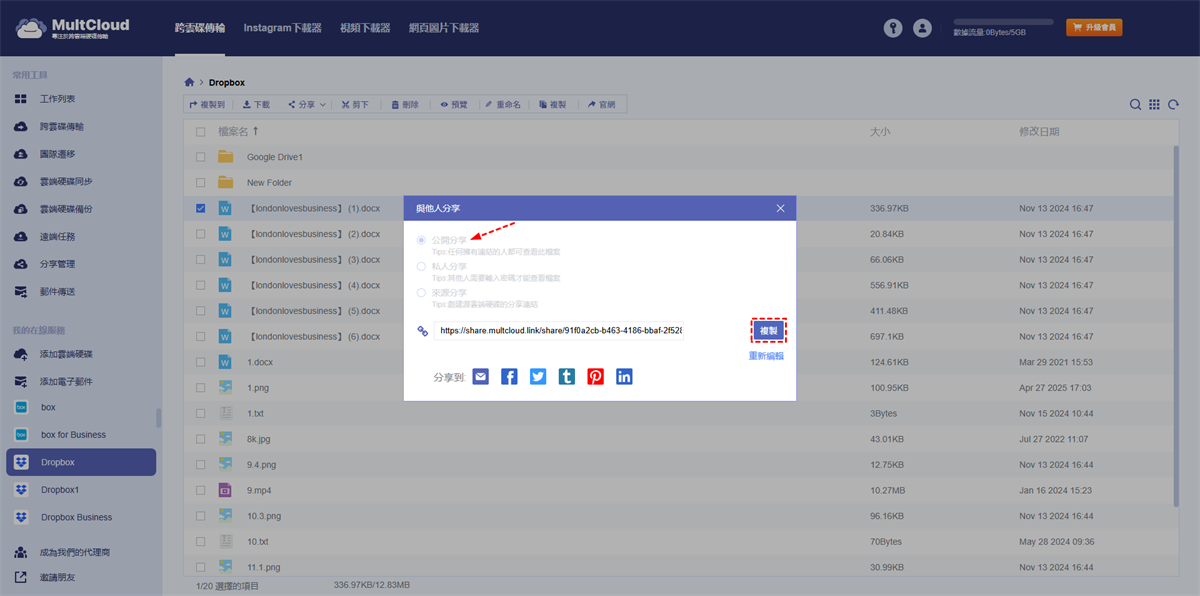Share link to Facebook
This screenshot has width=1200, height=596.
pyautogui.click(x=510, y=377)
